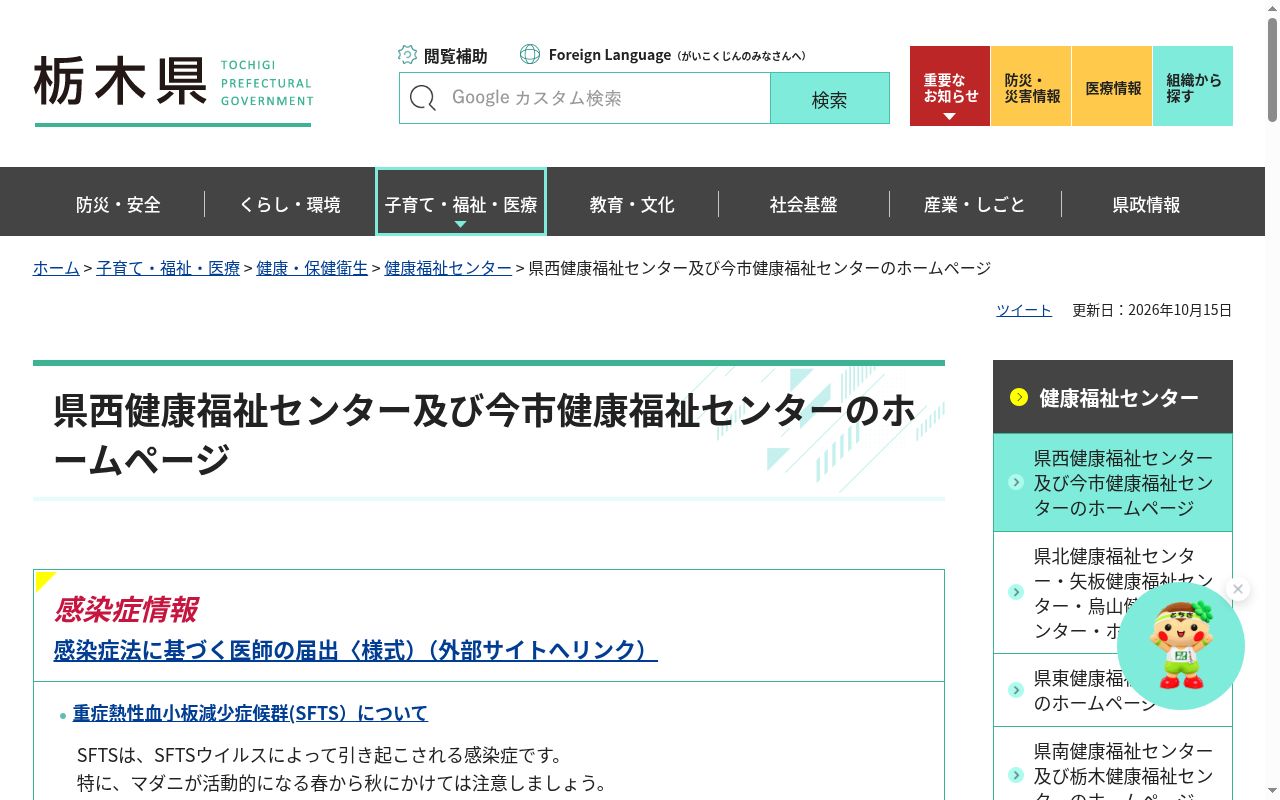Click chevron beside 県西健康福祉センター sidebar item
The image size is (1280, 800).
[x=1016, y=482]
